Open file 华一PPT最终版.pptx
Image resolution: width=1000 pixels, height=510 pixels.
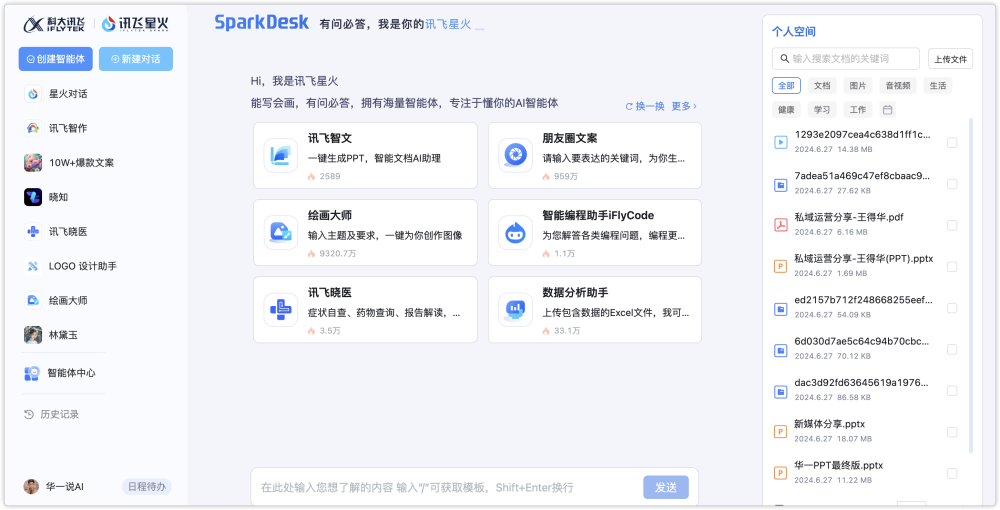(x=839, y=465)
